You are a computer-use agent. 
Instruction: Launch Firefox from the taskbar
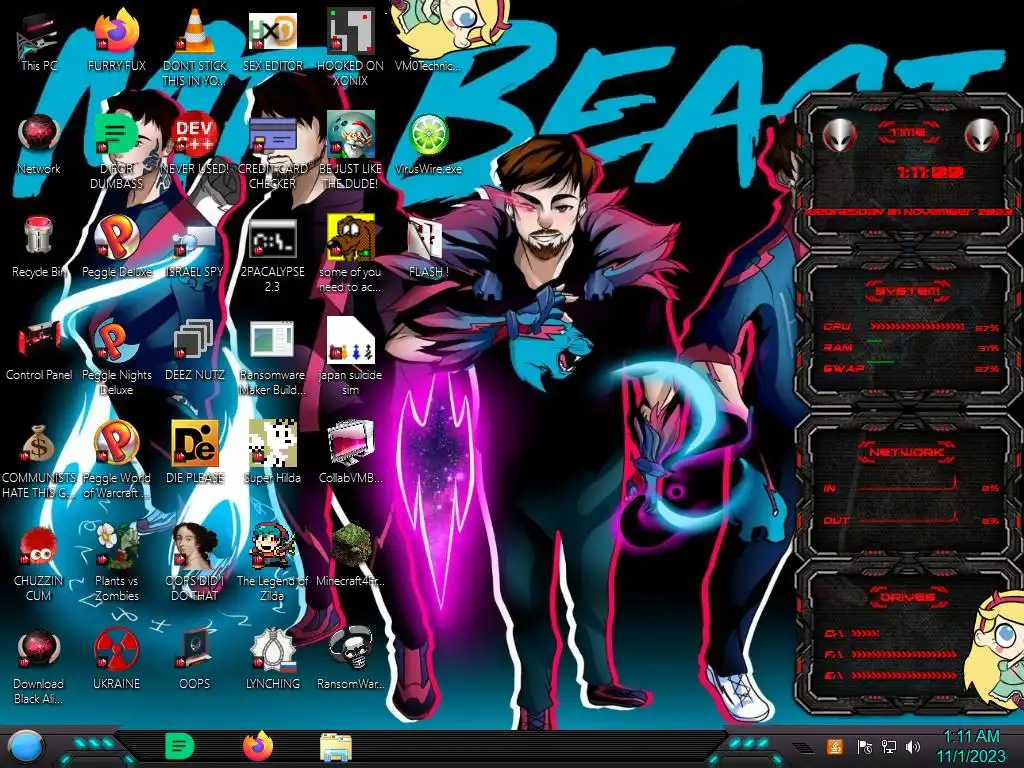[258, 746]
